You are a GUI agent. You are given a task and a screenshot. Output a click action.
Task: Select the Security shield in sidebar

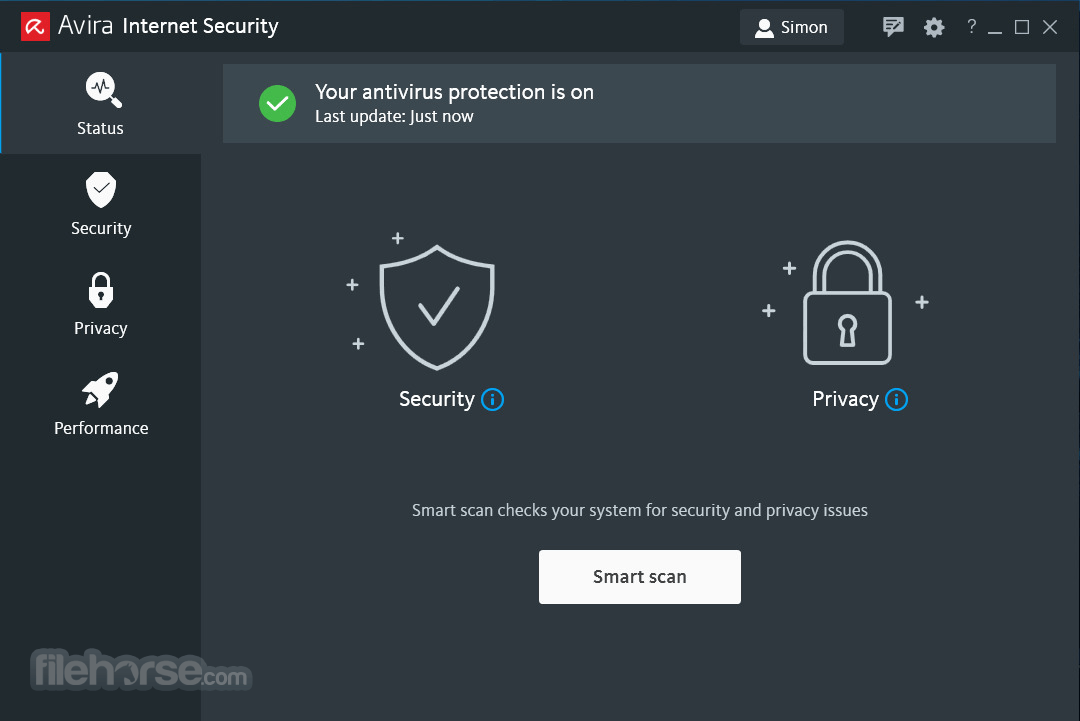click(101, 204)
